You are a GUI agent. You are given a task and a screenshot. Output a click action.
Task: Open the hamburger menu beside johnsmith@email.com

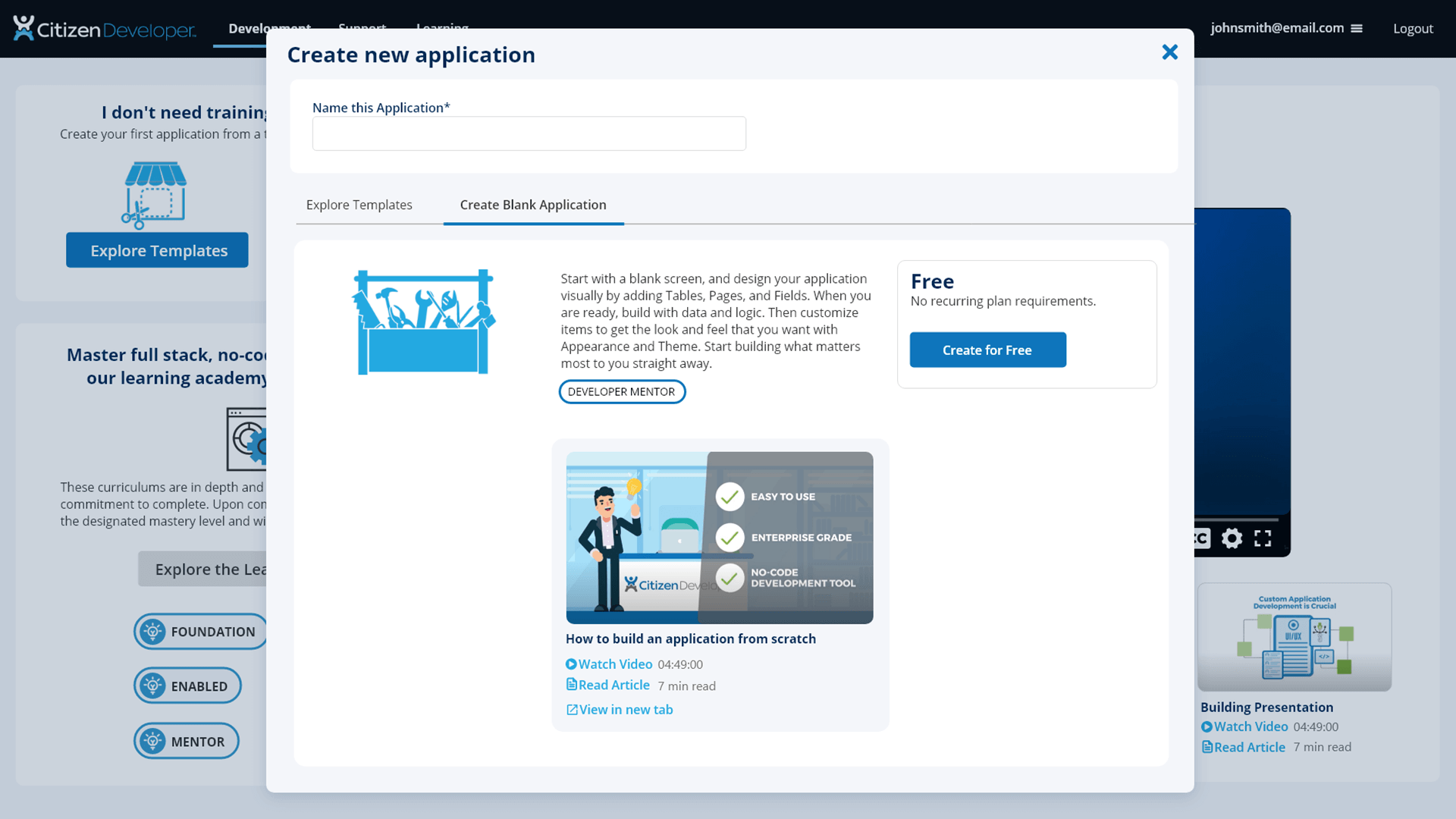1357,29
